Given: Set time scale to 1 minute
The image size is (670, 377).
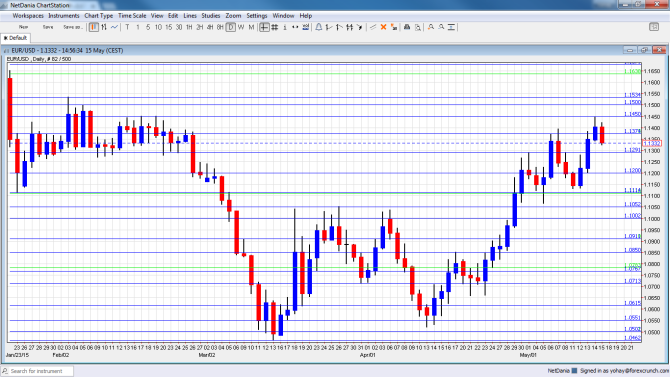Looking at the screenshot, I should 138,27.
